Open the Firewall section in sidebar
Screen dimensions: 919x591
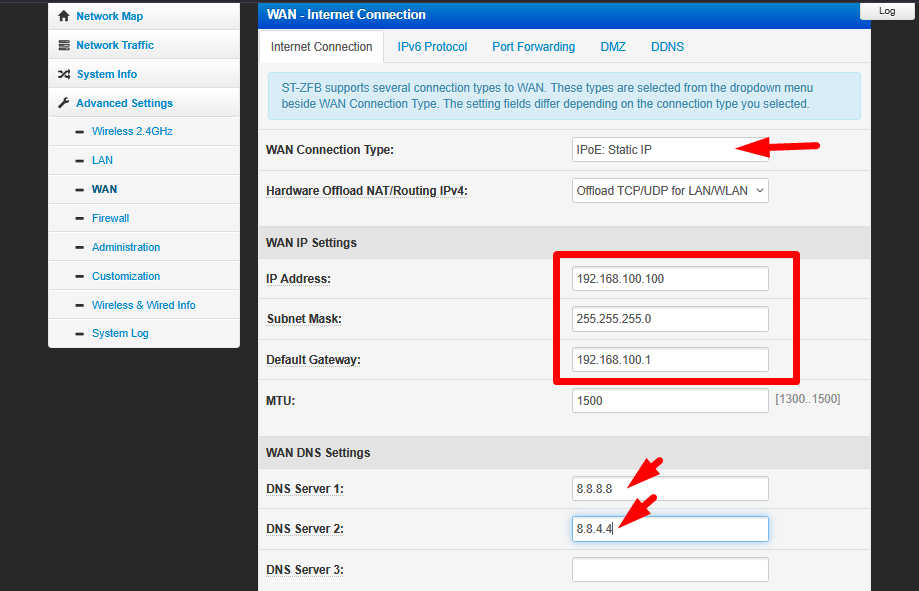click(110, 218)
